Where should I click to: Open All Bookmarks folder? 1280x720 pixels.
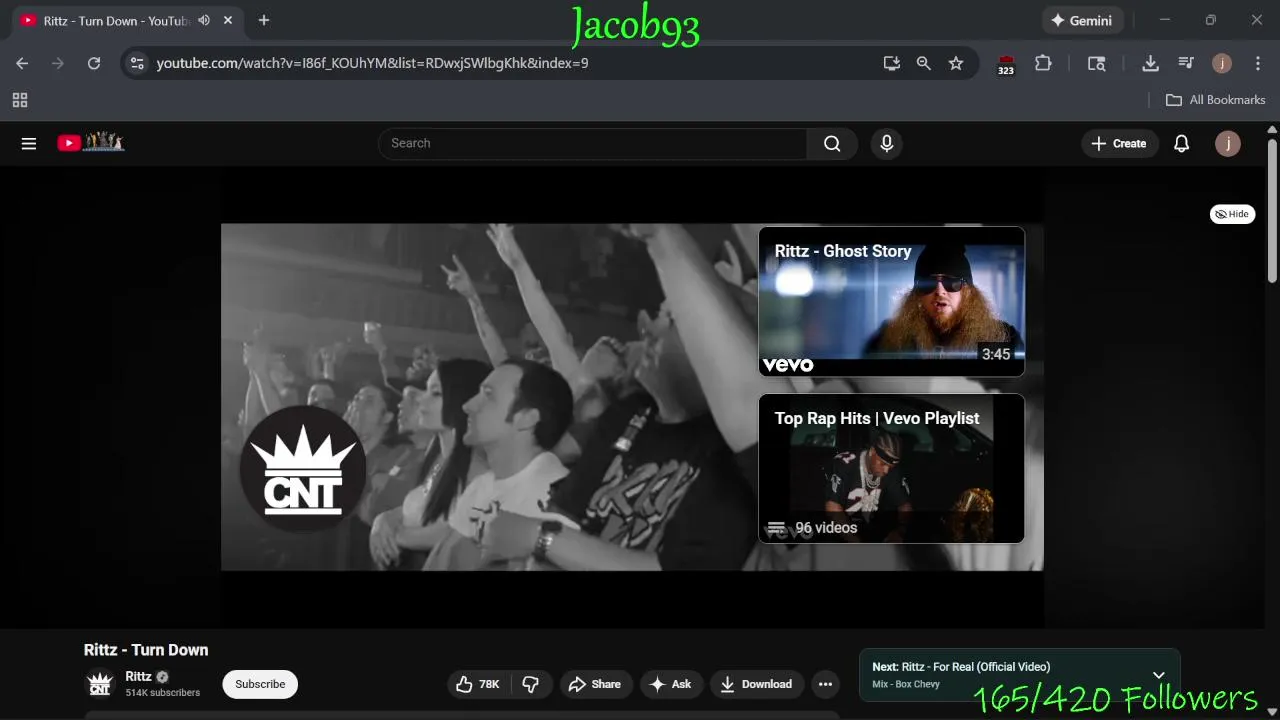tap(1216, 100)
